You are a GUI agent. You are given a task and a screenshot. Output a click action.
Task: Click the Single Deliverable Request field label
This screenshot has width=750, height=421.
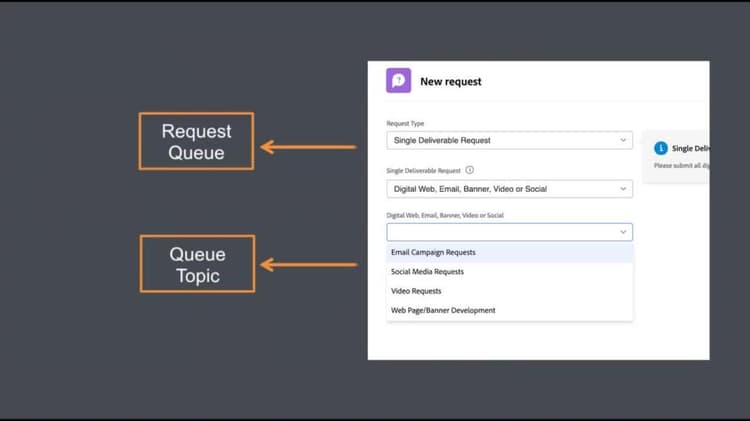[423, 171]
